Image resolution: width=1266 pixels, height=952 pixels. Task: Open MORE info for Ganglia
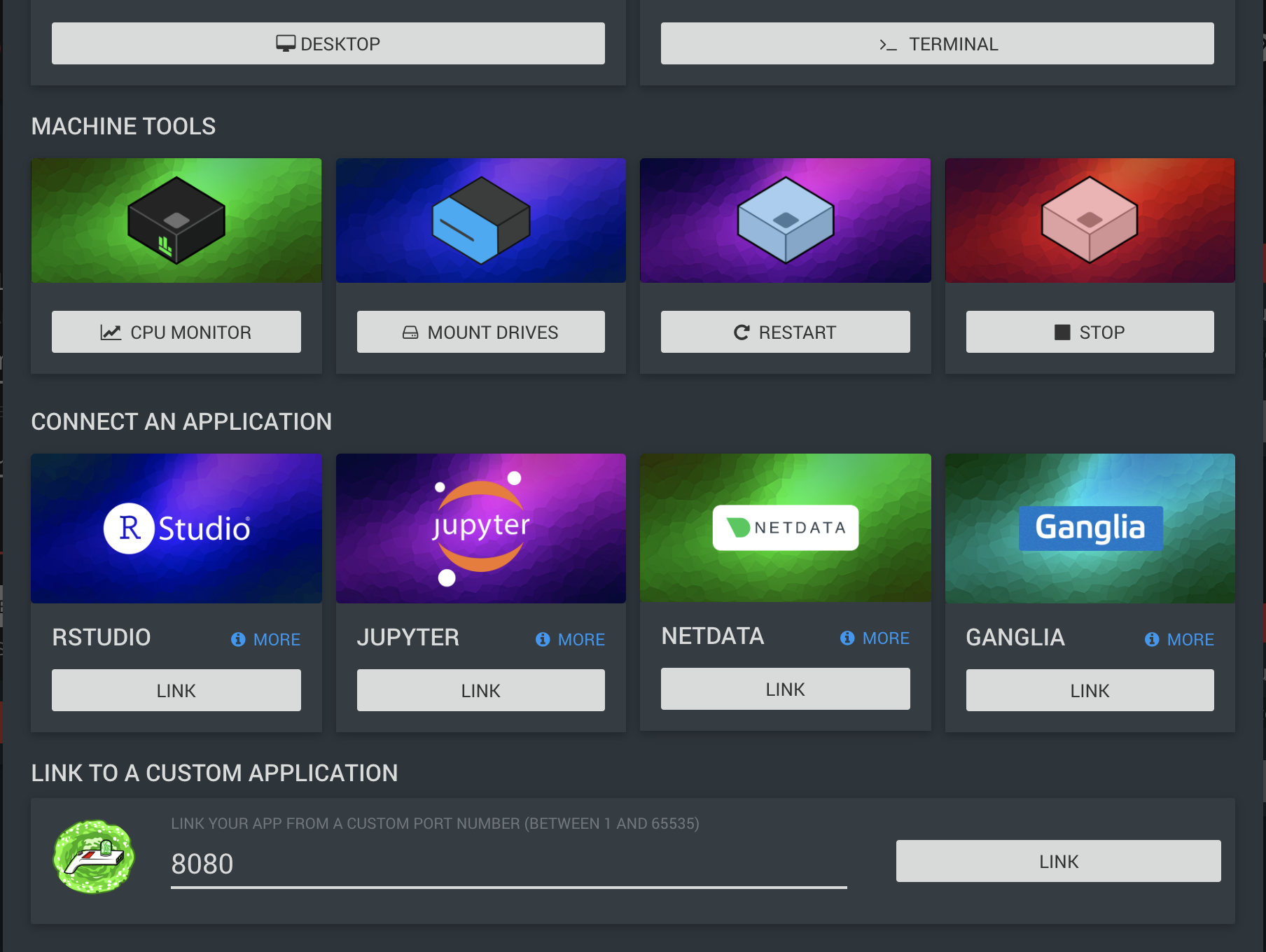1180,639
